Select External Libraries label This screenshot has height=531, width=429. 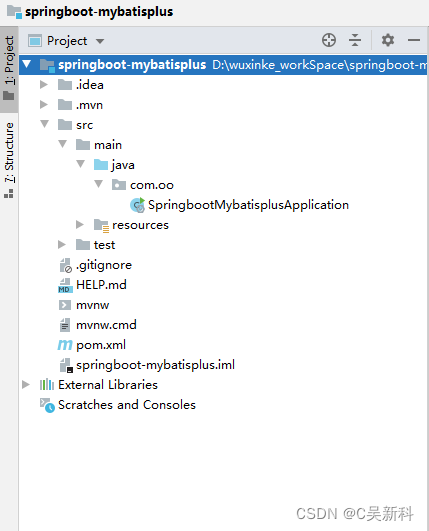(108, 385)
